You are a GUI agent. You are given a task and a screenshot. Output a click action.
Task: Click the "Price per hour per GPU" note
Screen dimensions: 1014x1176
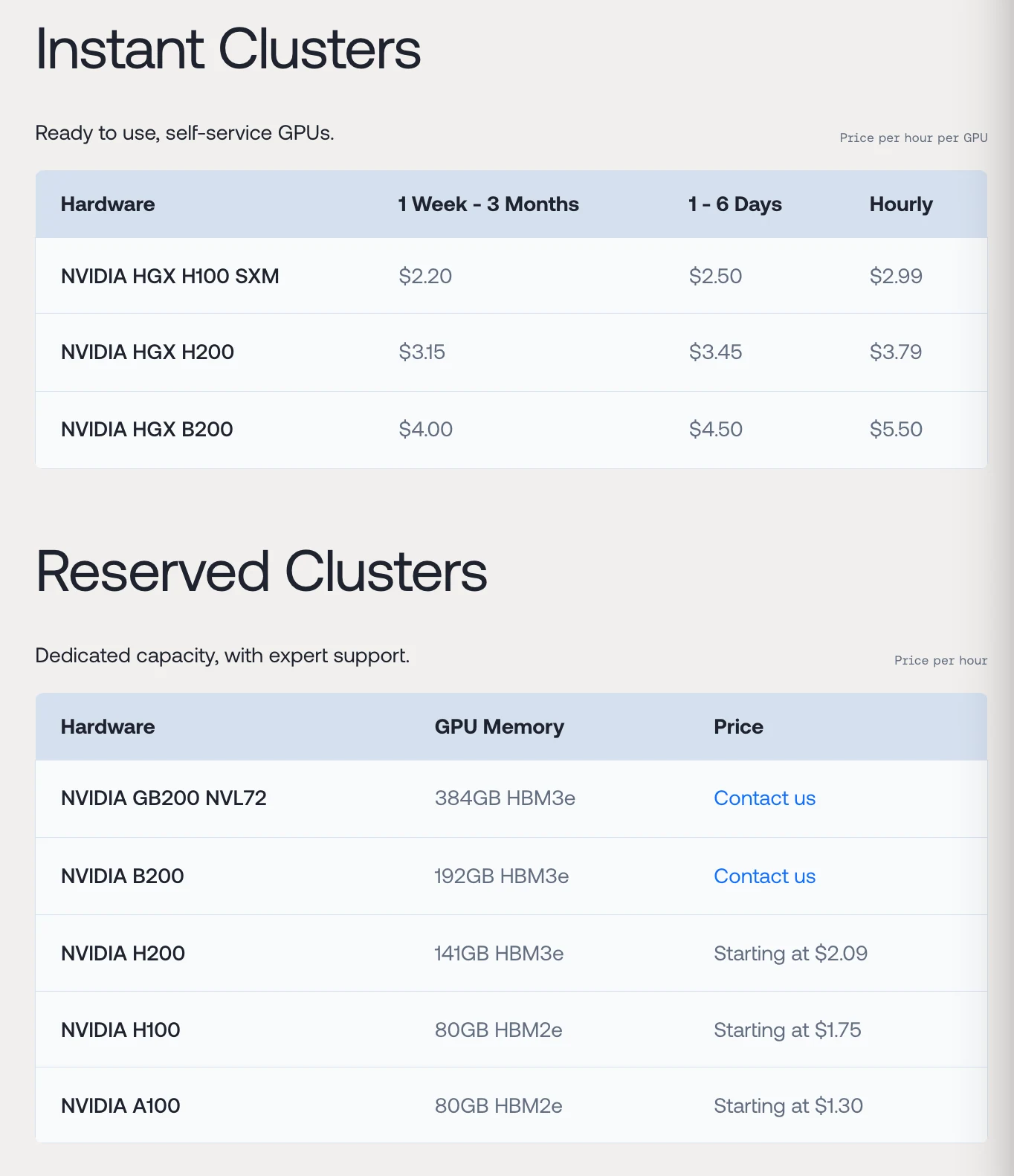913,138
